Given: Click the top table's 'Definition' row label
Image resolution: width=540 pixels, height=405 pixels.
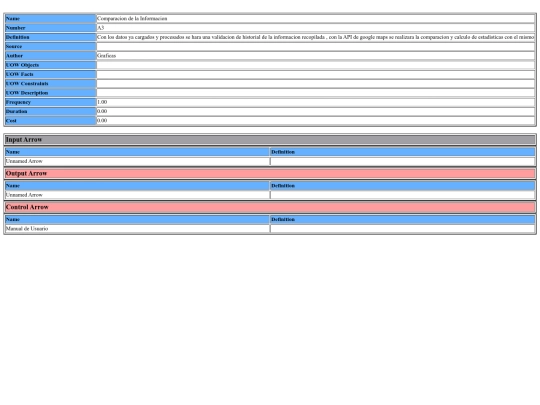Looking at the screenshot, I should tap(18, 37).
